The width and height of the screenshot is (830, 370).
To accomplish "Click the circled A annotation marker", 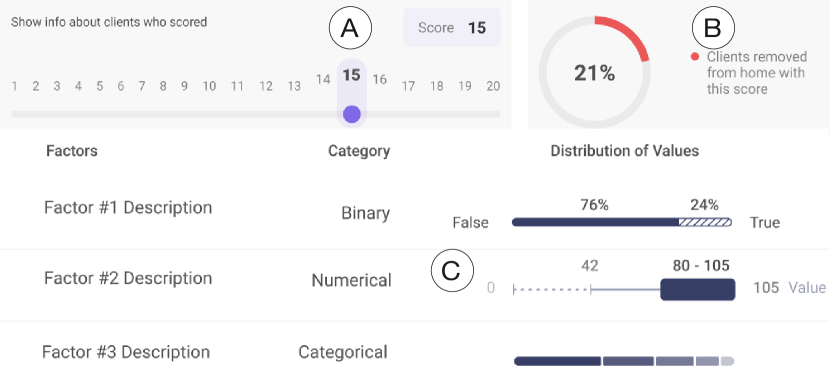I will tap(350, 30).
